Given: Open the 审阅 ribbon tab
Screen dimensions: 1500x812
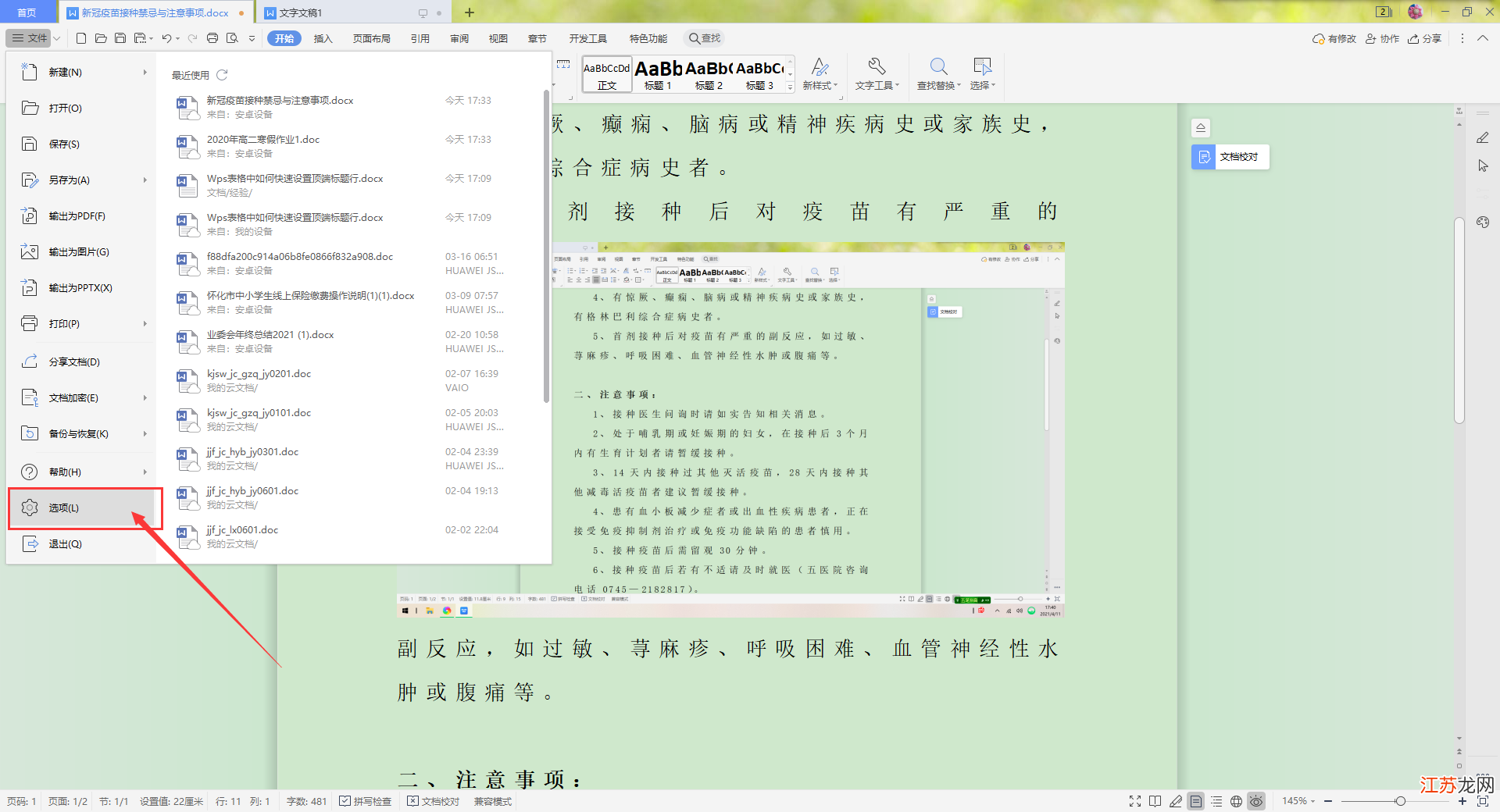Looking at the screenshot, I should pos(459,38).
